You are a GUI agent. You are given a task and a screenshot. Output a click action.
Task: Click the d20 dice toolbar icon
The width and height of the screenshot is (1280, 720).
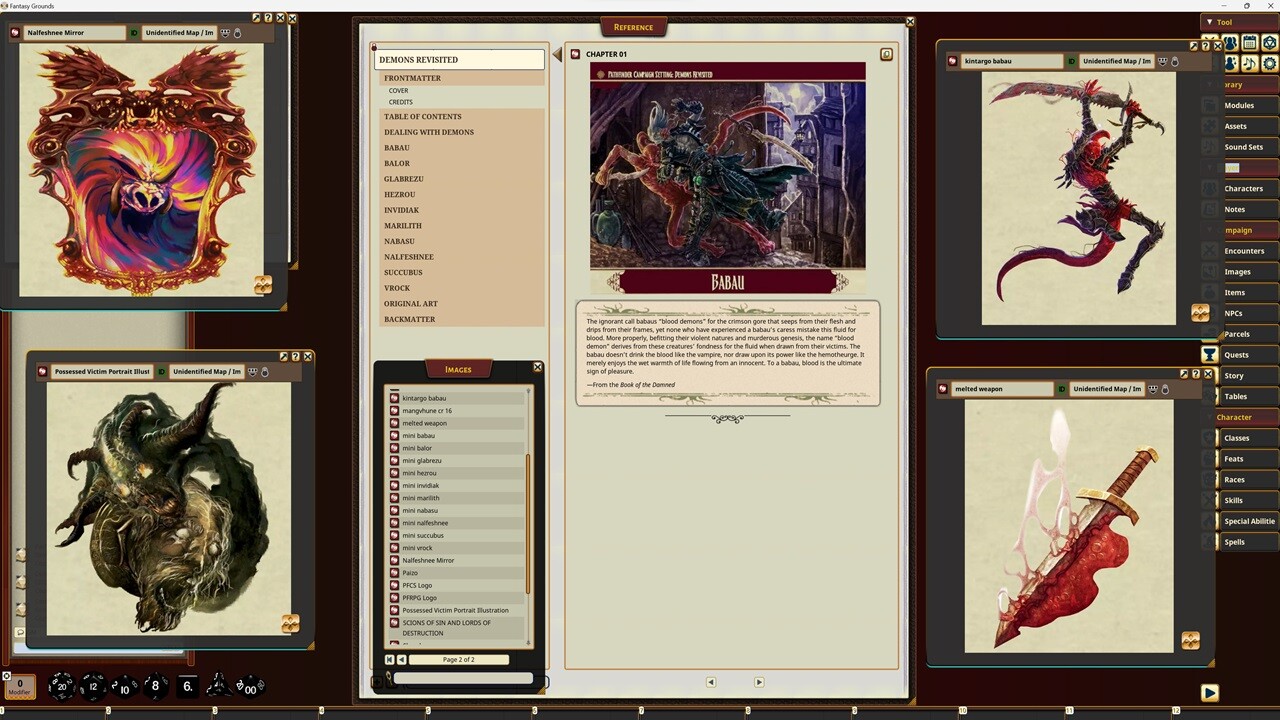(x=1270, y=43)
